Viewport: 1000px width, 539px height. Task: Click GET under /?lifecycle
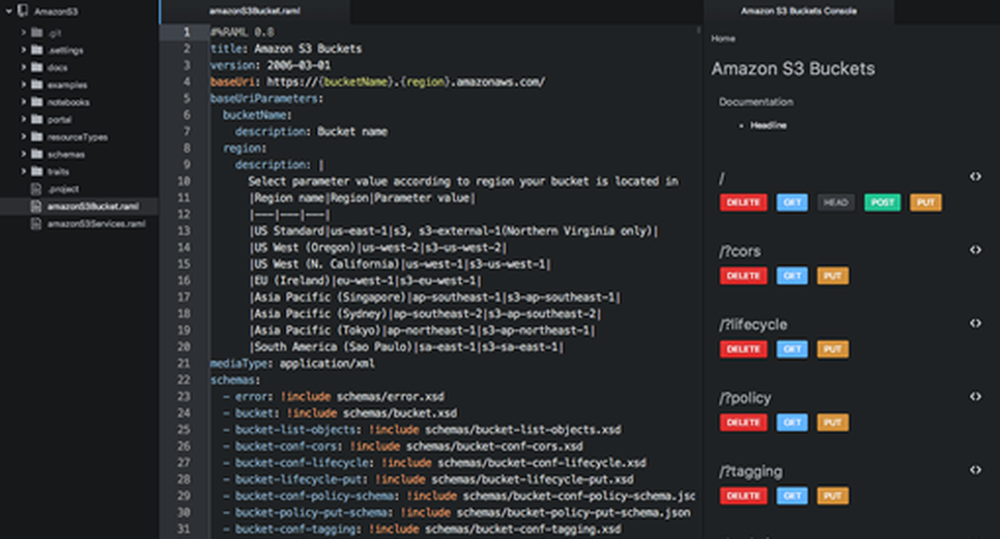(x=792, y=349)
